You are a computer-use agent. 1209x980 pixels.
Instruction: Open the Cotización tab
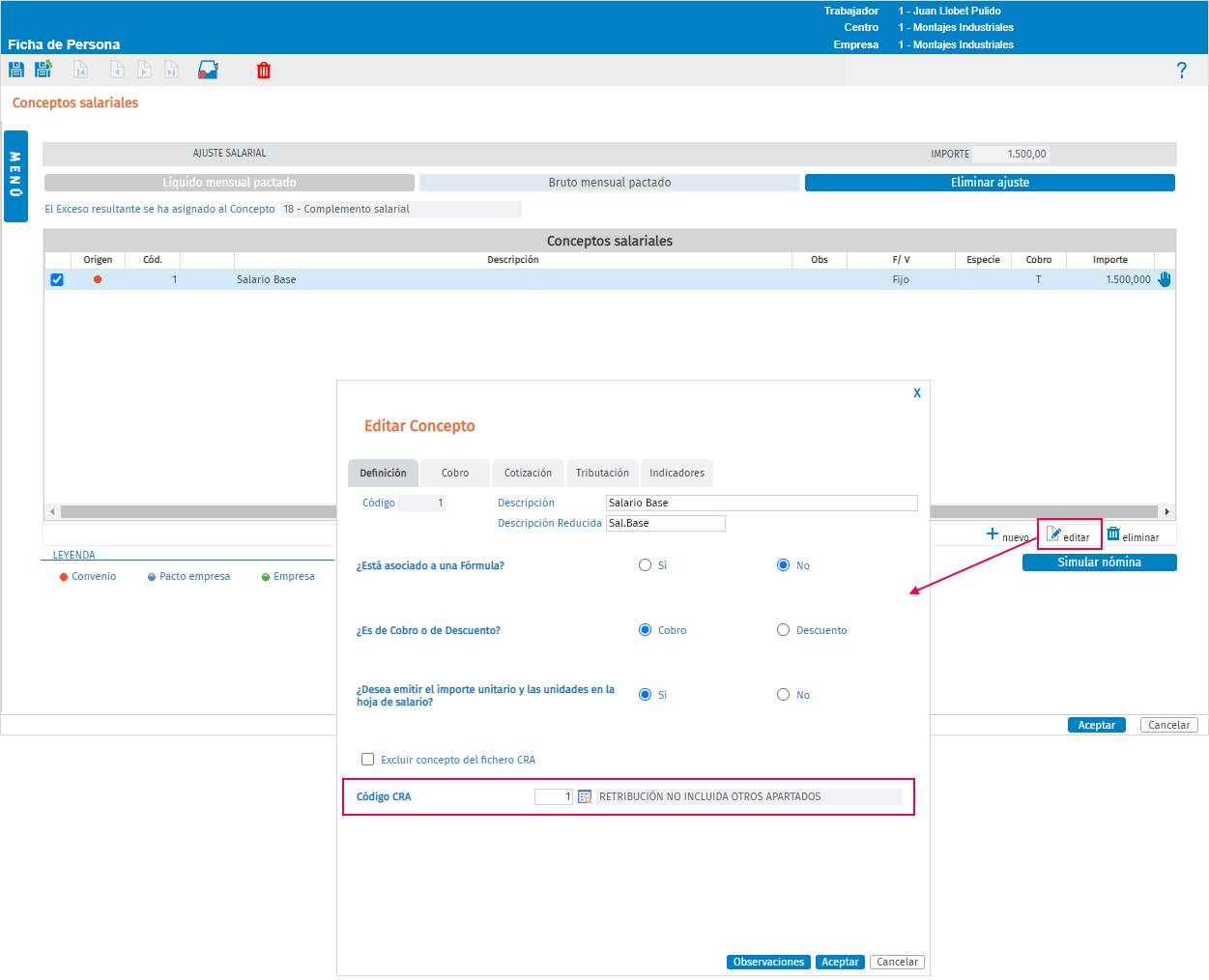(x=528, y=473)
